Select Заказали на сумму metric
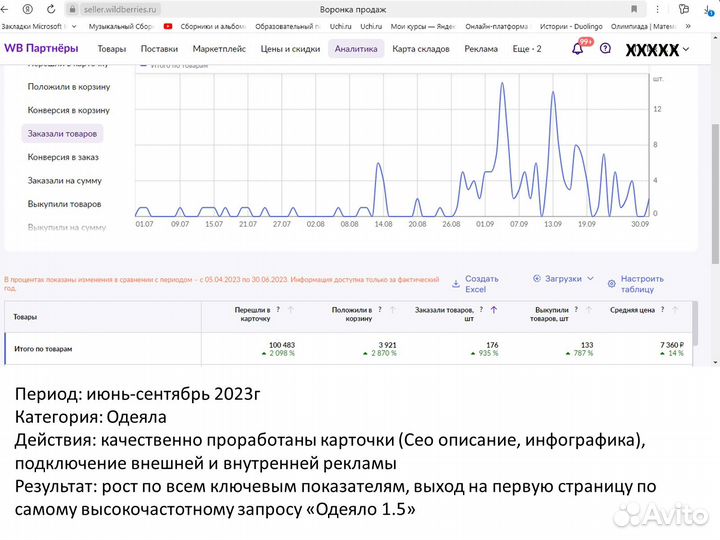This screenshot has height=540, width=720. pos(64,180)
